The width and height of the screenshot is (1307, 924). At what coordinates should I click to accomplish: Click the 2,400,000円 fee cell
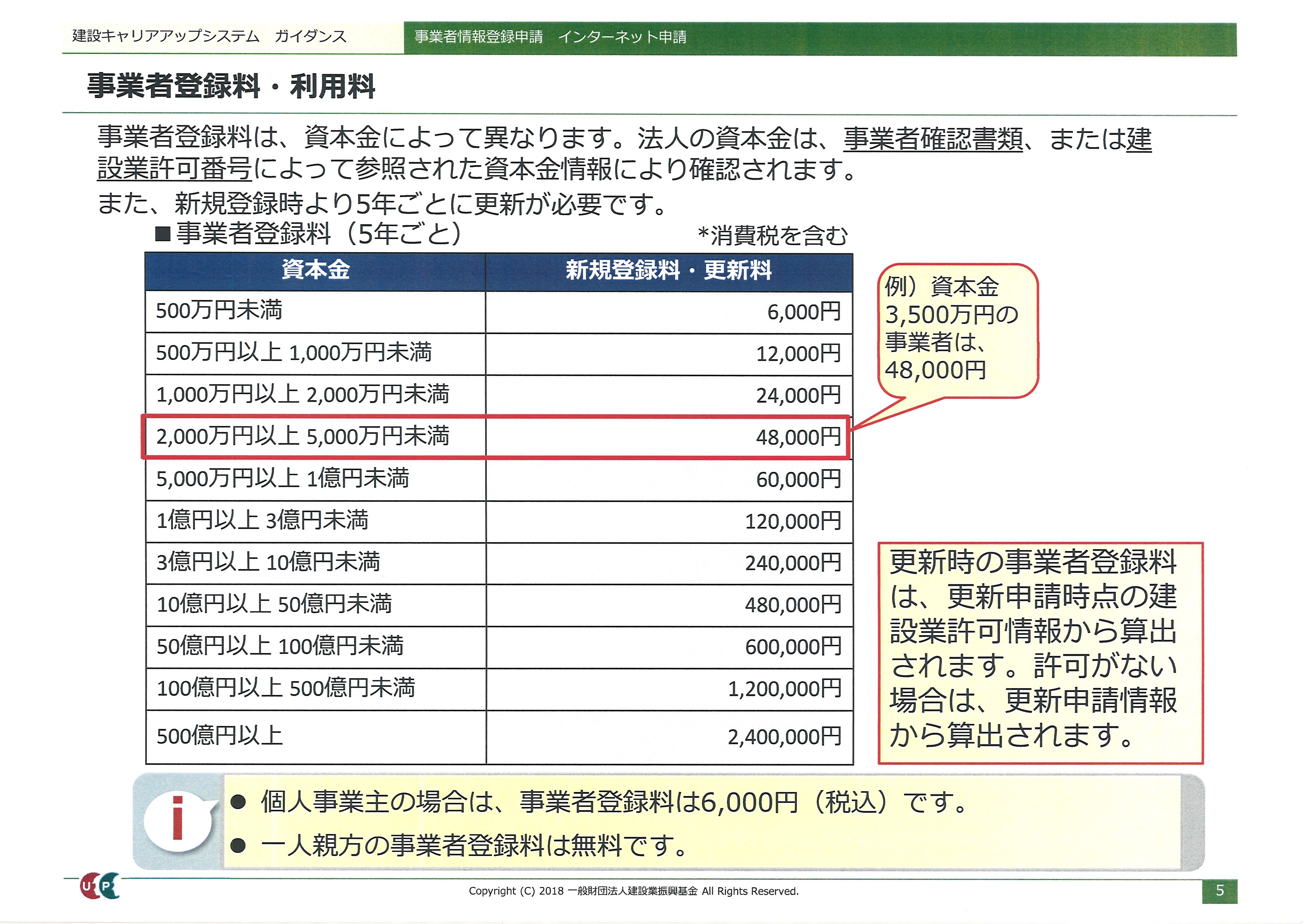669,737
